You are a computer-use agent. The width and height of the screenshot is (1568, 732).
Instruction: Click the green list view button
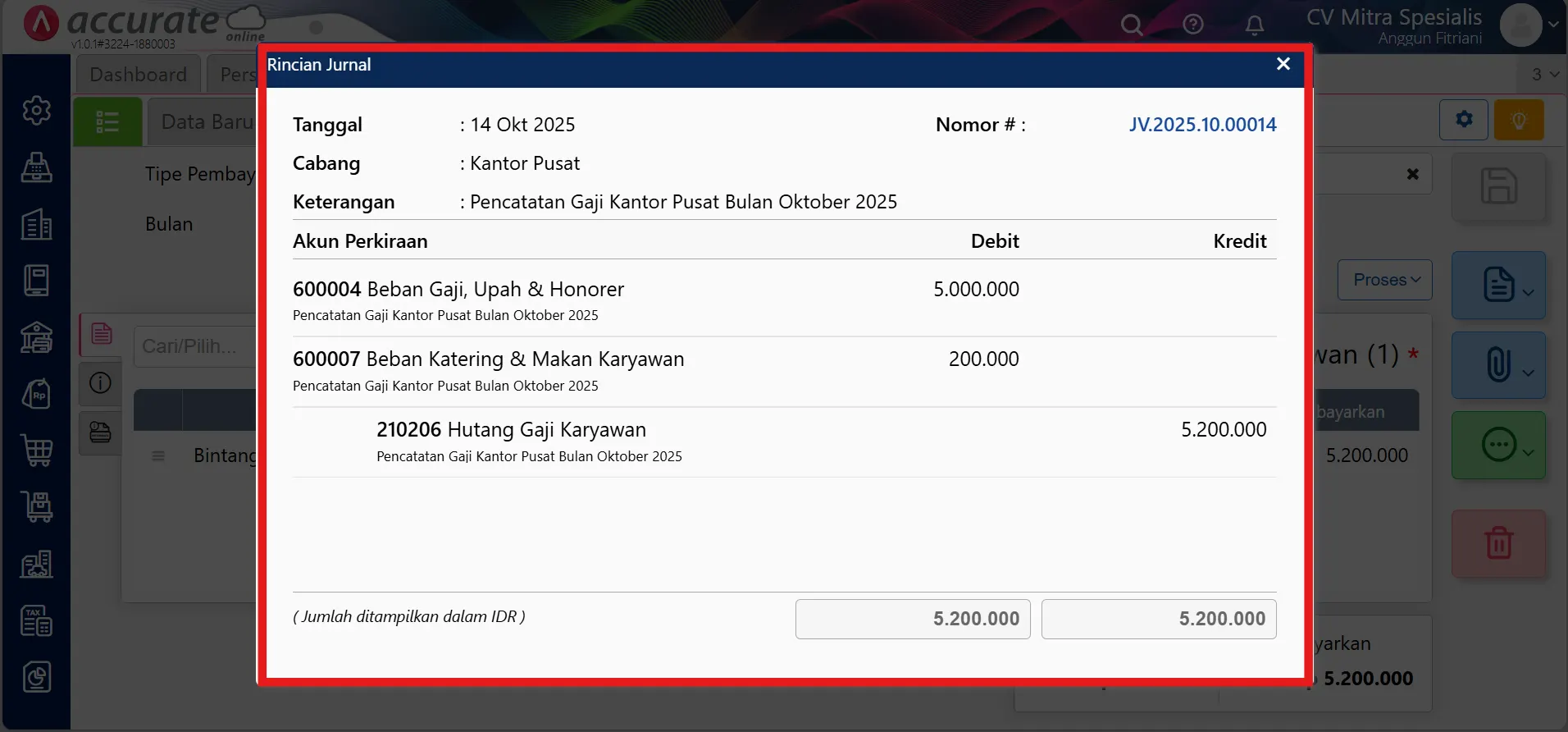[x=107, y=122]
